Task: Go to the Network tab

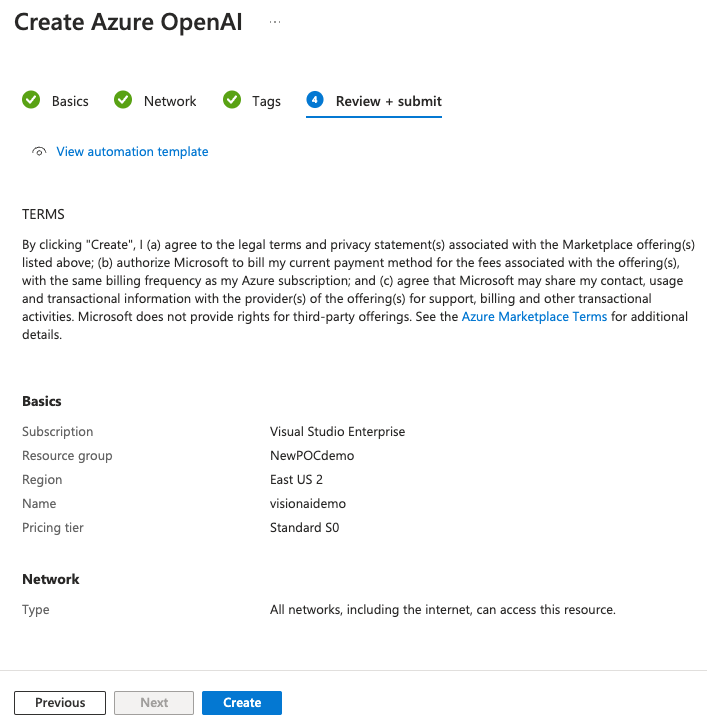Action: pyautogui.click(x=170, y=101)
